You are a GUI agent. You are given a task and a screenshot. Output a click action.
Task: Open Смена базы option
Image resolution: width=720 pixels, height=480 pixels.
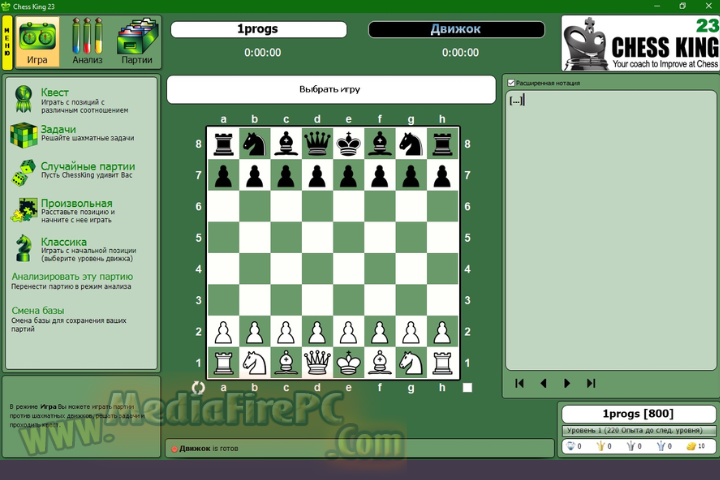[38, 311]
